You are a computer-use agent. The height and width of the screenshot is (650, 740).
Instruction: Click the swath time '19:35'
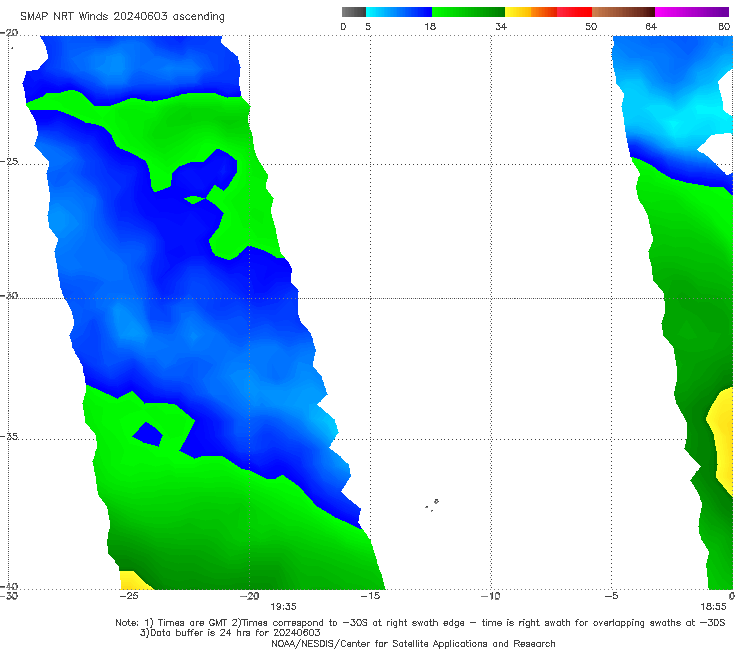283,607
